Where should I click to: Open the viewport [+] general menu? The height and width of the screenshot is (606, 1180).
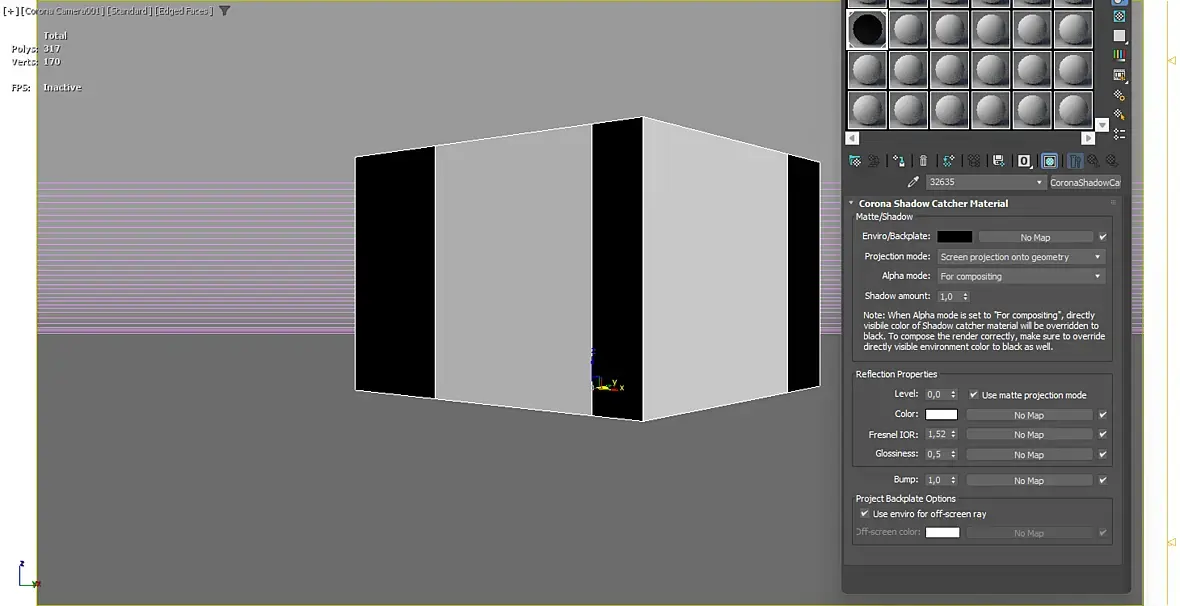coord(11,11)
